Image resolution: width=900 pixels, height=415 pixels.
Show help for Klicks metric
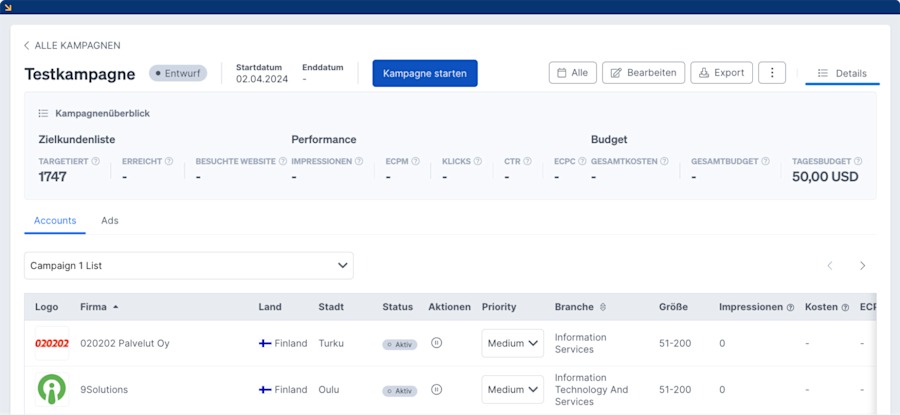[x=478, y=161]
